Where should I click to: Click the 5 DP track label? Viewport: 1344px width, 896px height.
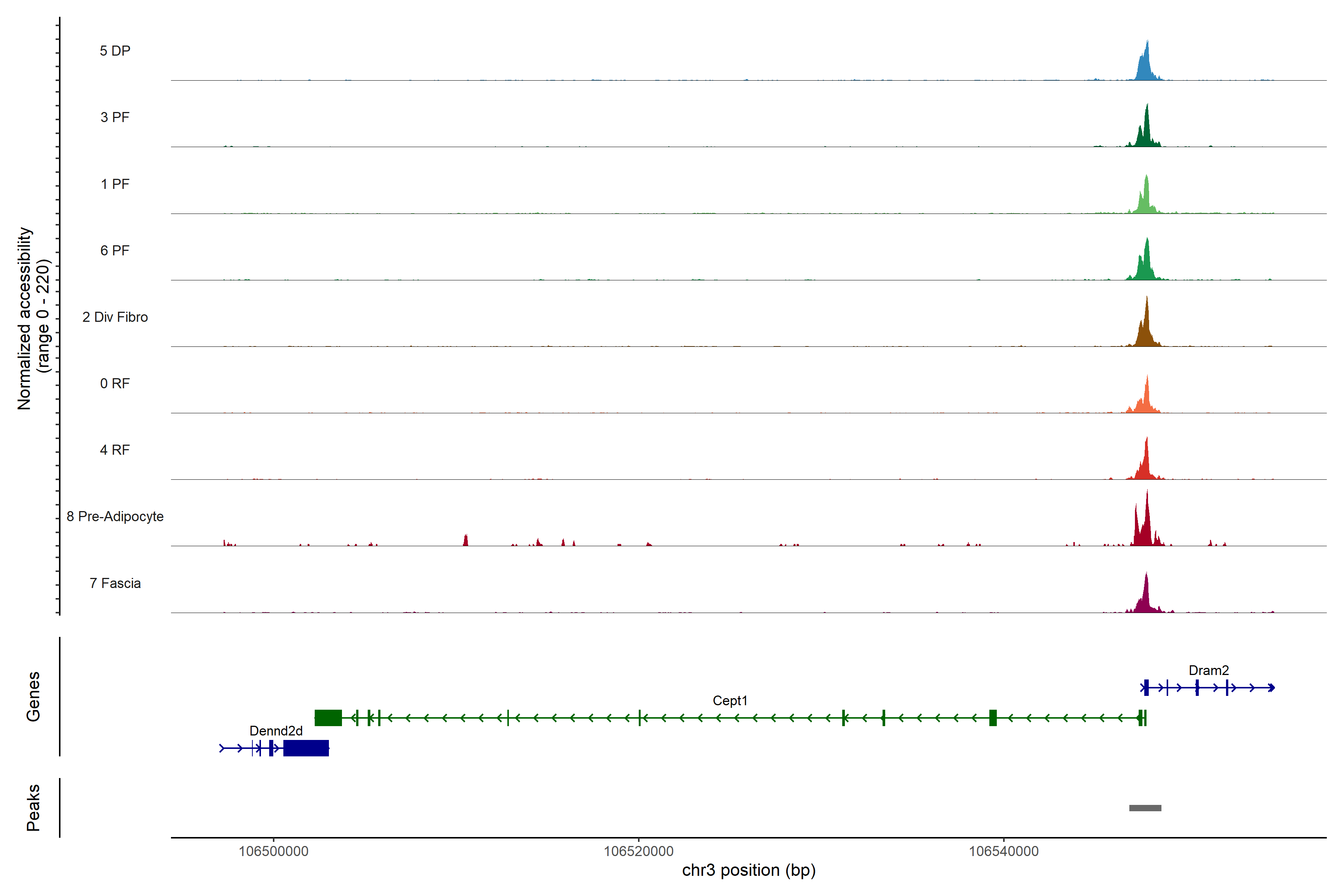115,51
